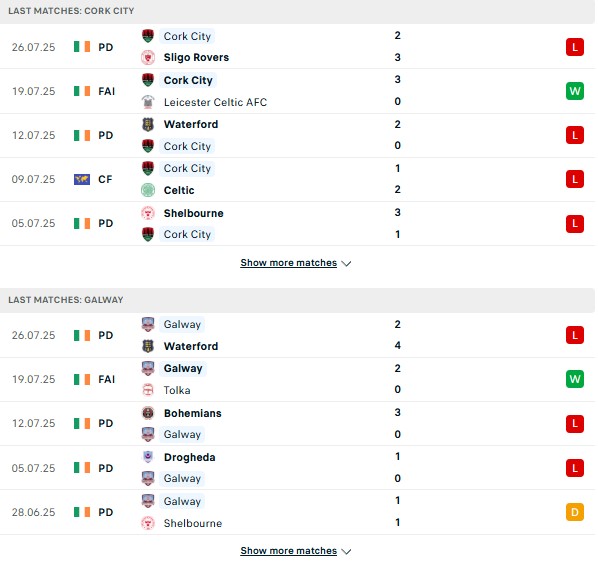This screenshot has height=565, width=598.
Task: Open the Waterford team link in 12.07.25 match
Action: (x=191, y=124)
